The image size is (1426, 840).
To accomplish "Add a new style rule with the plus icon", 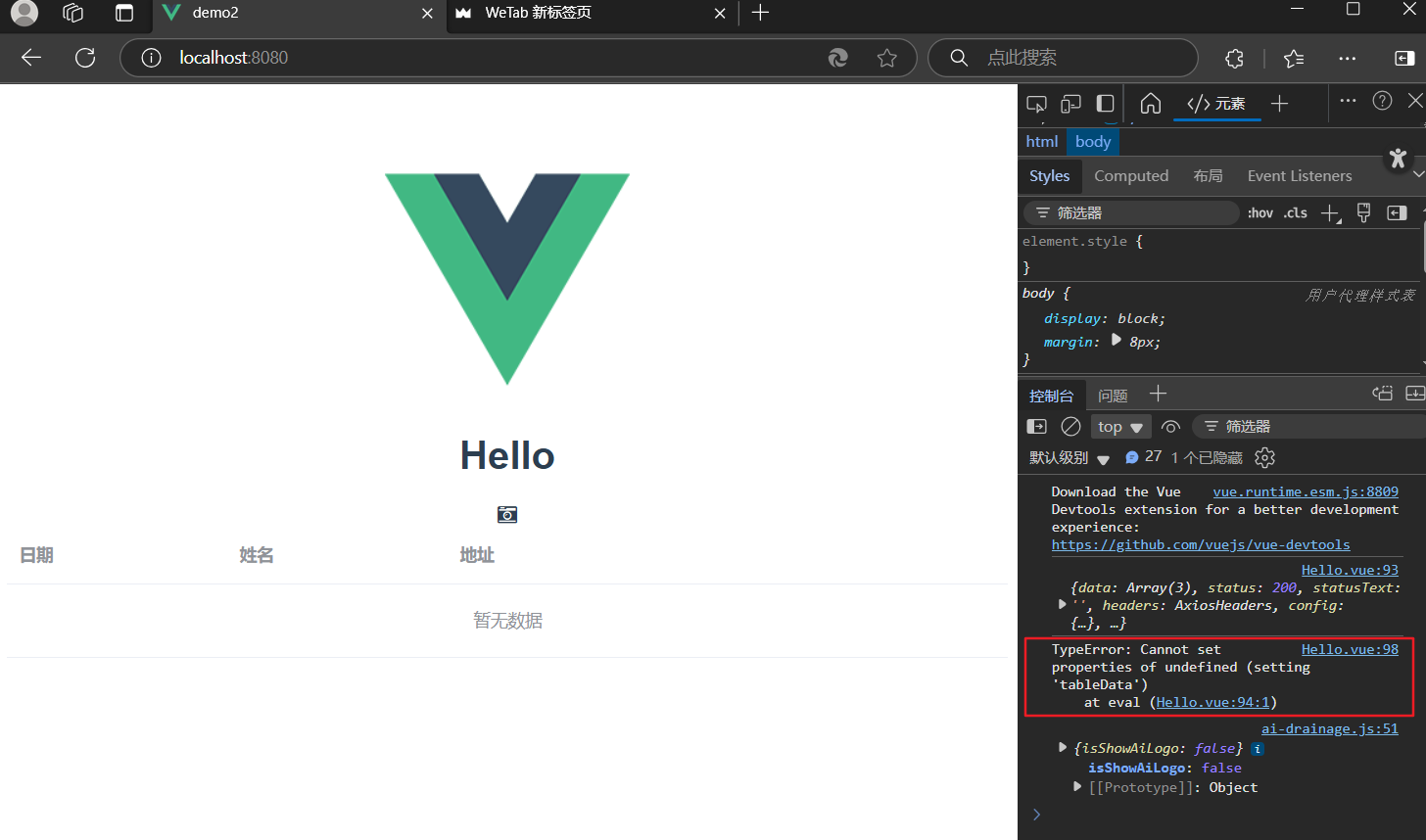I will click(x=1330, y=212).
